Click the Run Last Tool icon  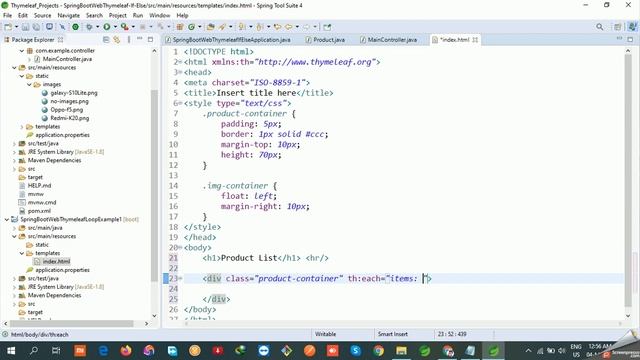[x=124, y=27]
